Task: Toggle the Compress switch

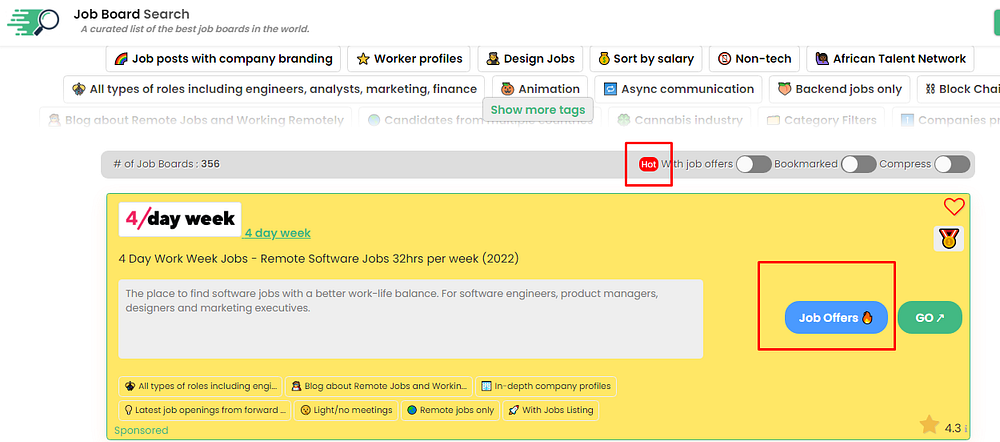Action: [952, 165]
